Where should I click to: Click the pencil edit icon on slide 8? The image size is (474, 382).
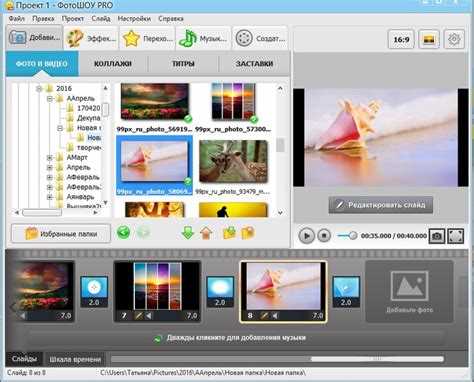(x=264, y=315)
